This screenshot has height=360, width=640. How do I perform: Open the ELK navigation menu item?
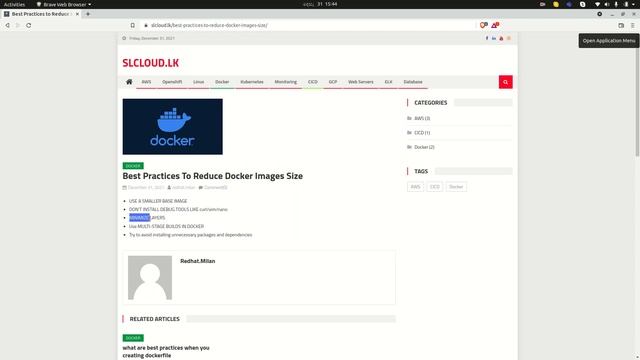[388, 82]
